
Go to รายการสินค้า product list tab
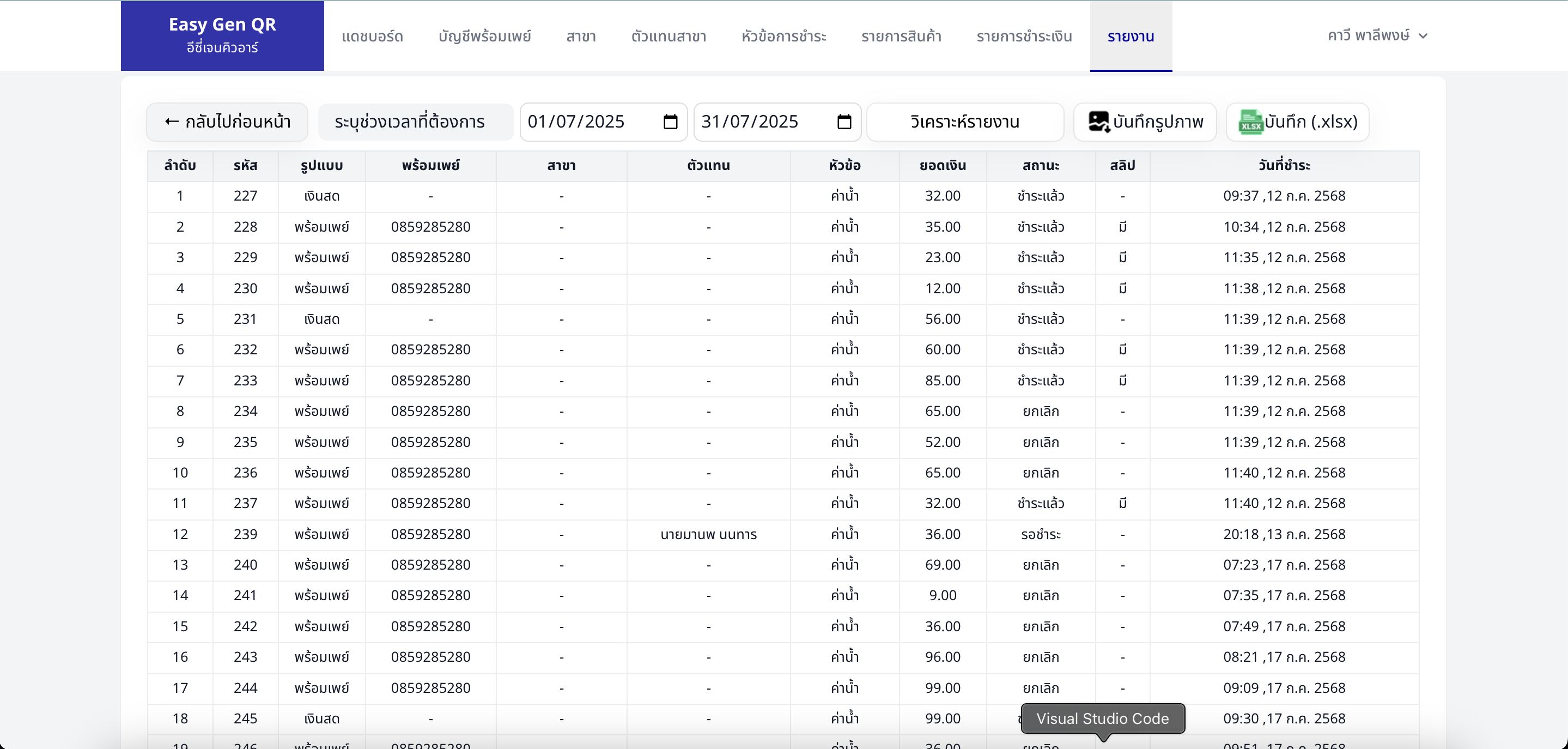tap(901, 37)
